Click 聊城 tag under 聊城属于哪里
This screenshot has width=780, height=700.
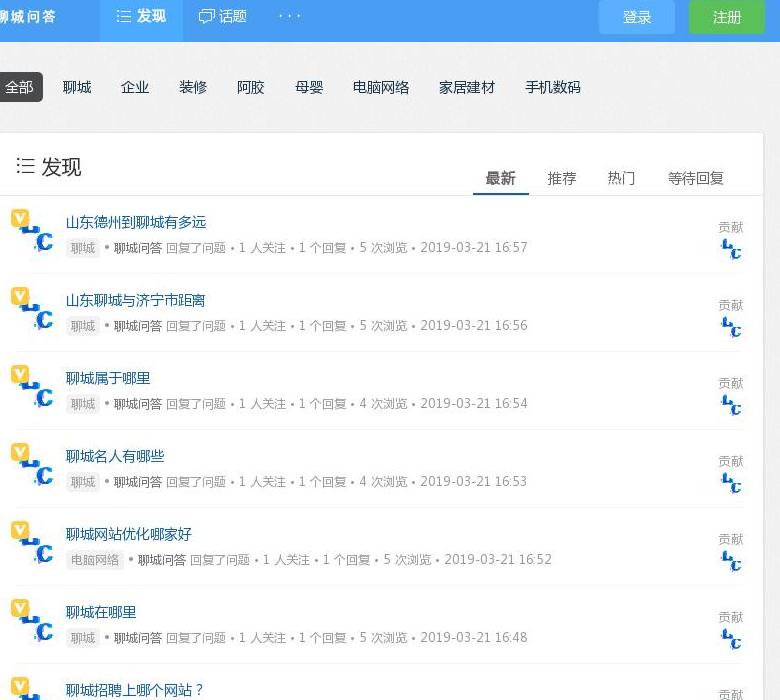tap(83, 404)
